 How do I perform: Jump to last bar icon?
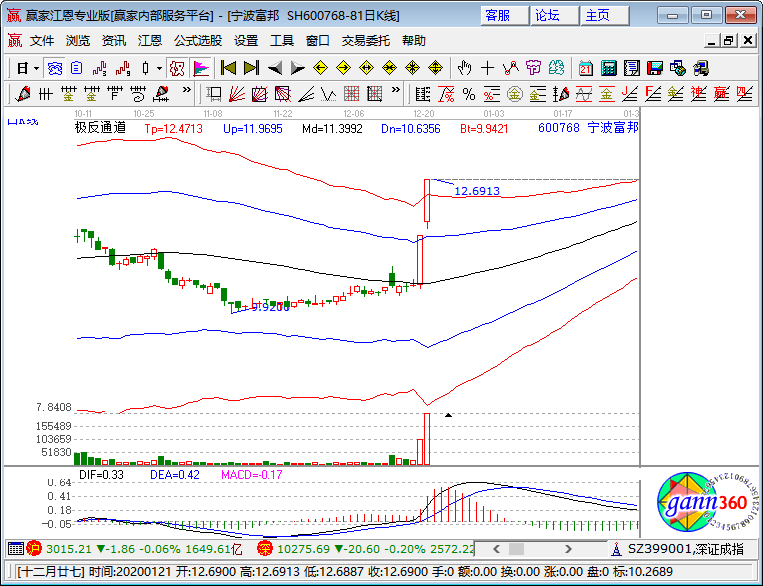click(x=251, y=68)
